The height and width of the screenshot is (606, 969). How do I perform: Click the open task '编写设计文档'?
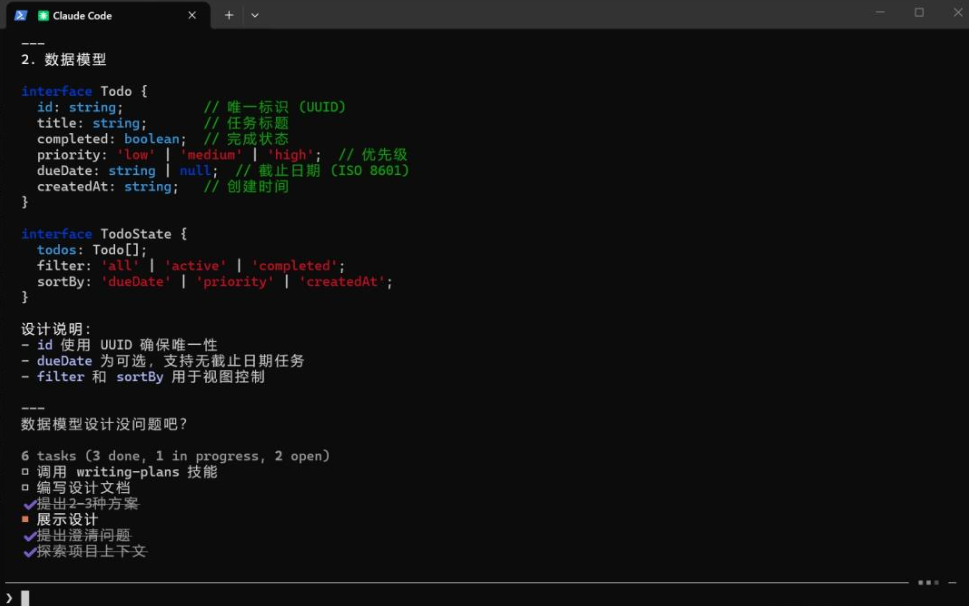point(76,488)
